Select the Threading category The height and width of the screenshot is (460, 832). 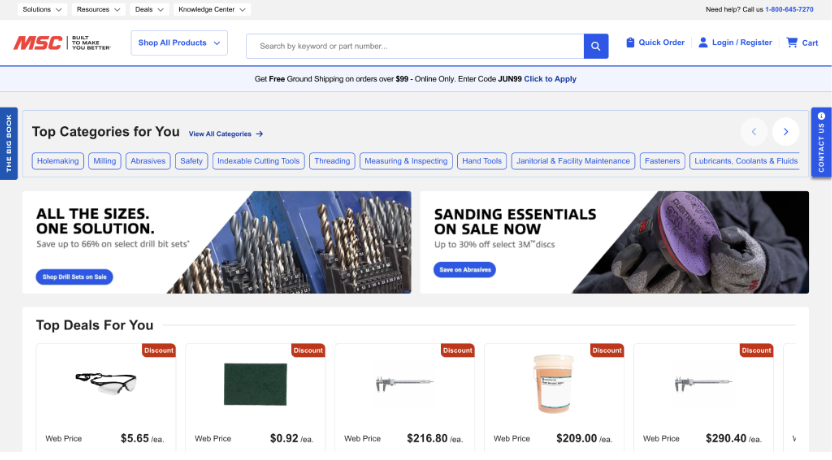point(332,161)
